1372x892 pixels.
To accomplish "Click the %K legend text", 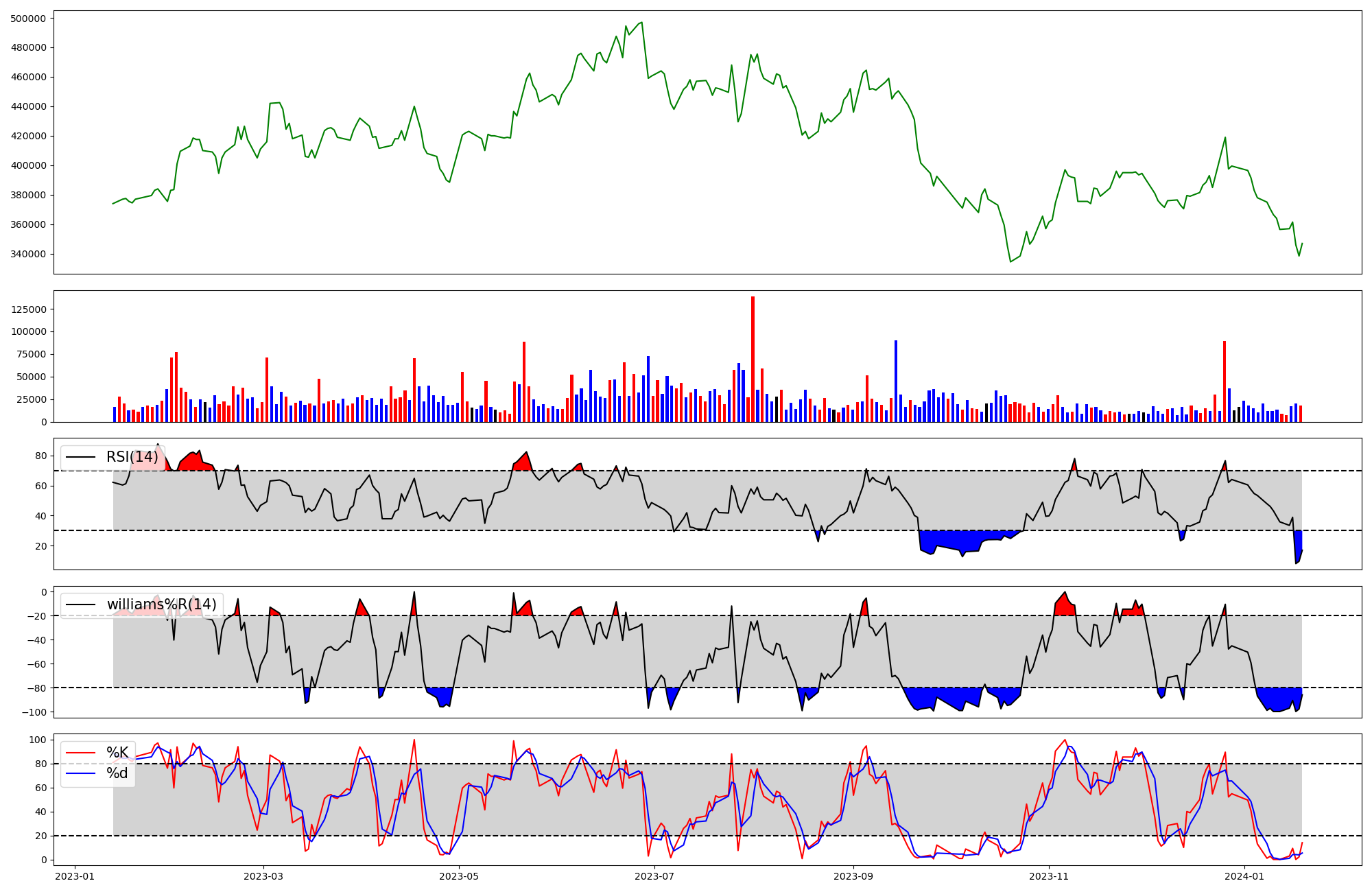I will click(117, 753).
